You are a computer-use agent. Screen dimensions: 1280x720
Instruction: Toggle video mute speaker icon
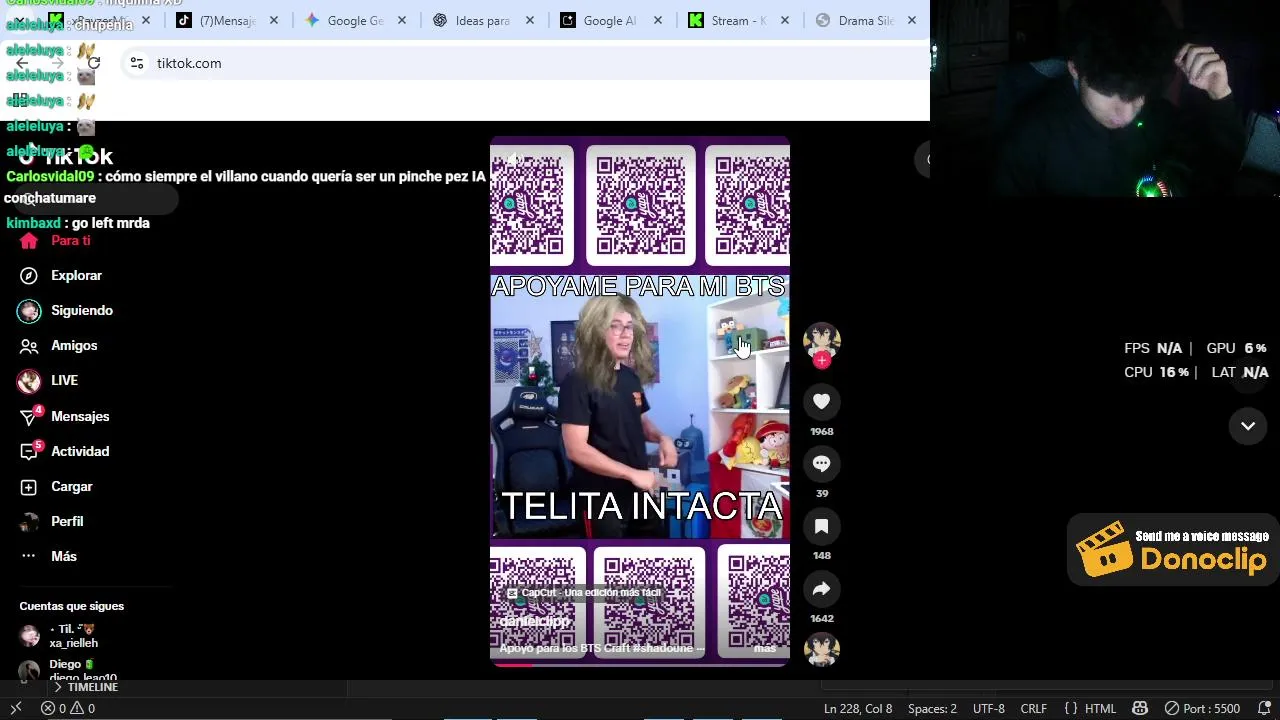click(x=514, y=159)
